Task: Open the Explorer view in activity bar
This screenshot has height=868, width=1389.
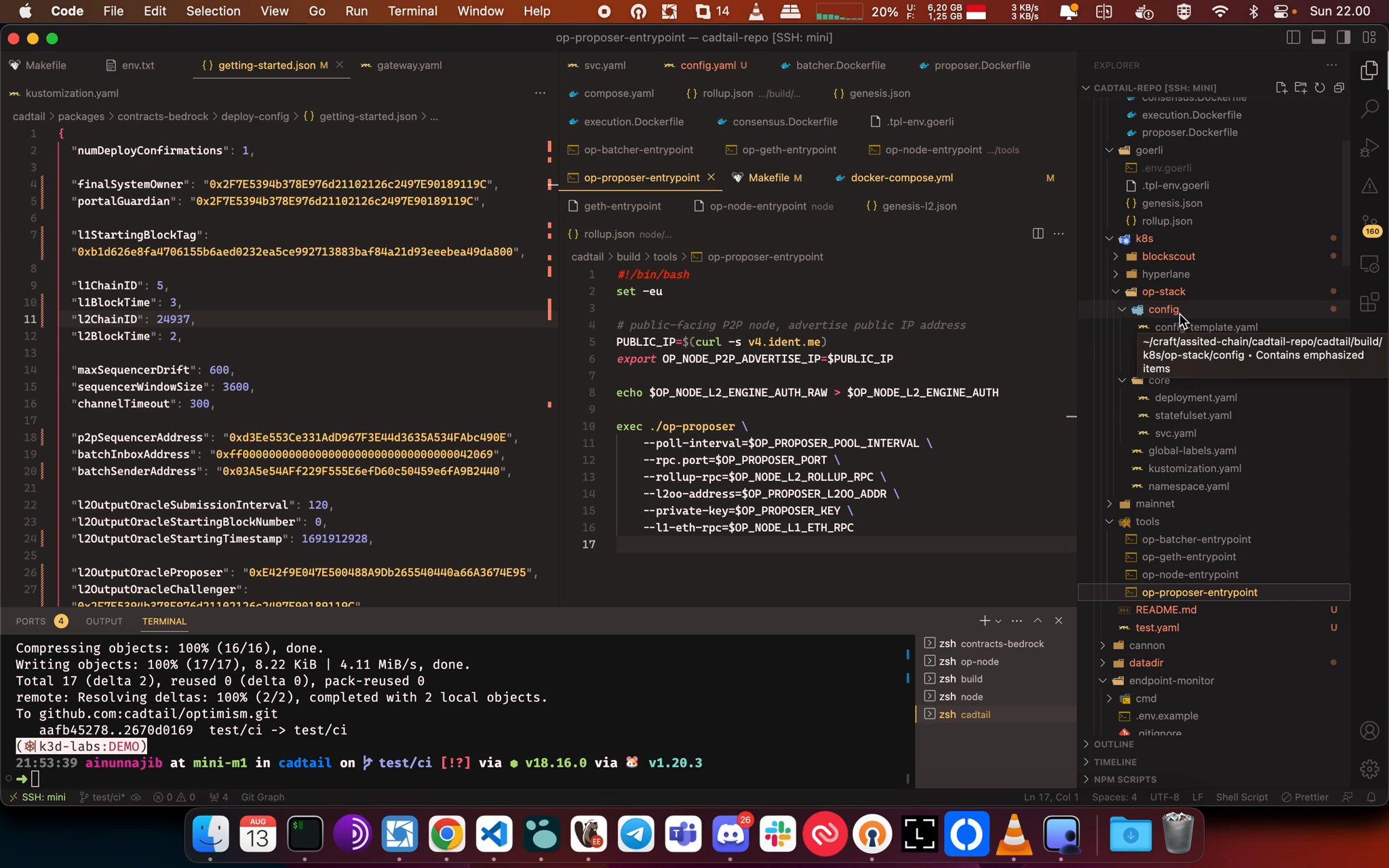Action: click(1369, 71)
